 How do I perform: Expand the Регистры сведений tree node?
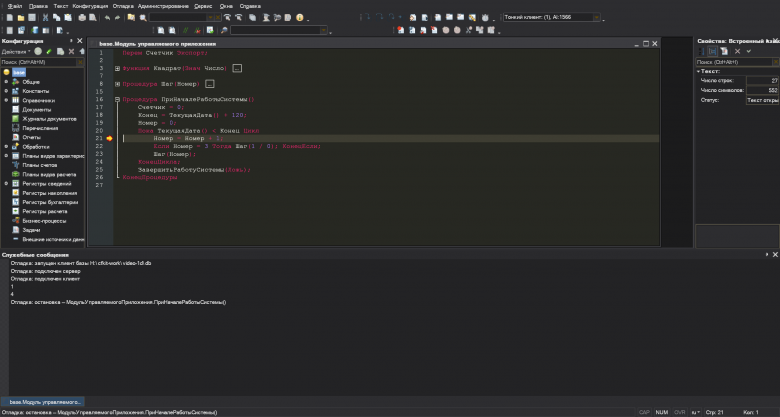[6, 184]
